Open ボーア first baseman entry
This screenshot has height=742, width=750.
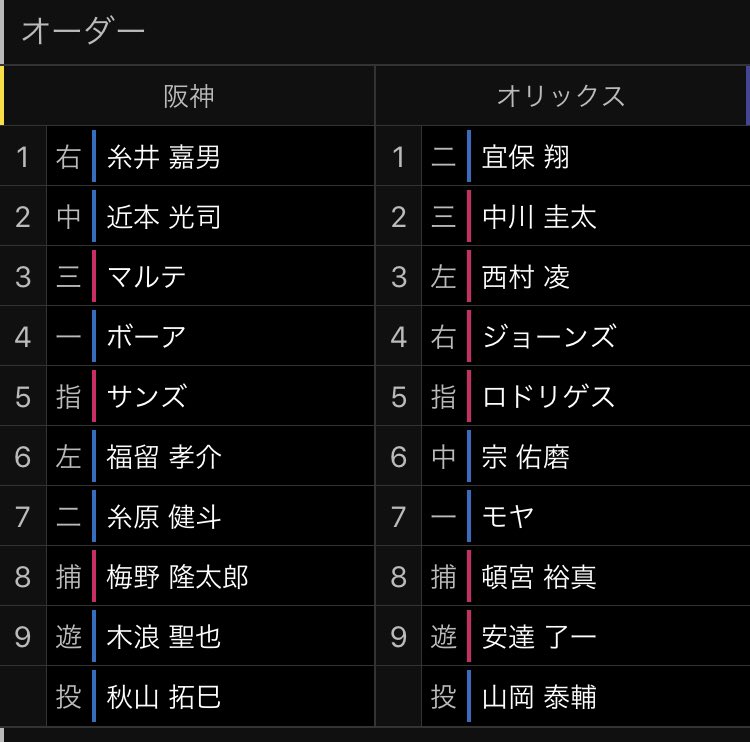(x=187, y=336)
